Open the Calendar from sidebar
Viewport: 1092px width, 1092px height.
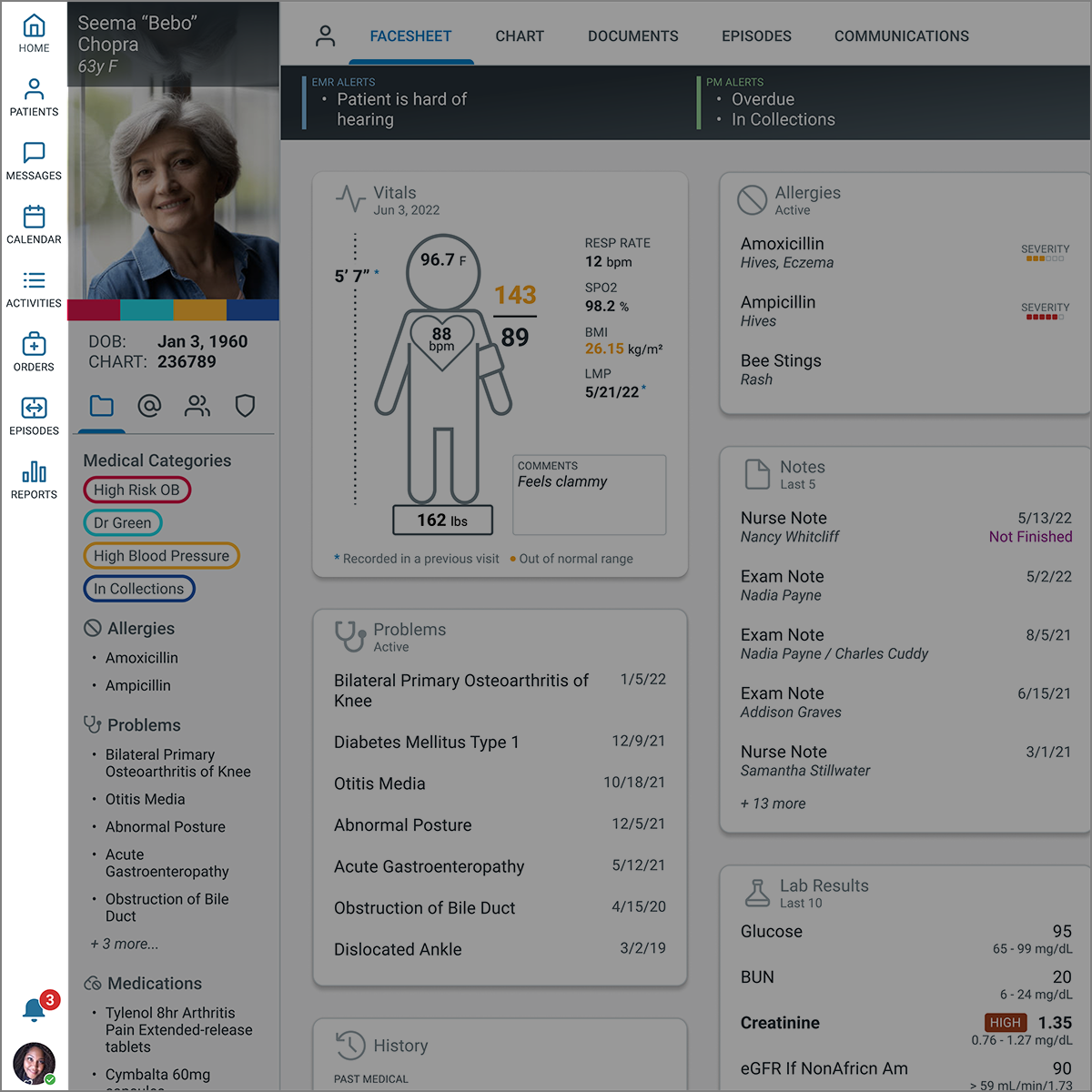(x=34, y=224)
